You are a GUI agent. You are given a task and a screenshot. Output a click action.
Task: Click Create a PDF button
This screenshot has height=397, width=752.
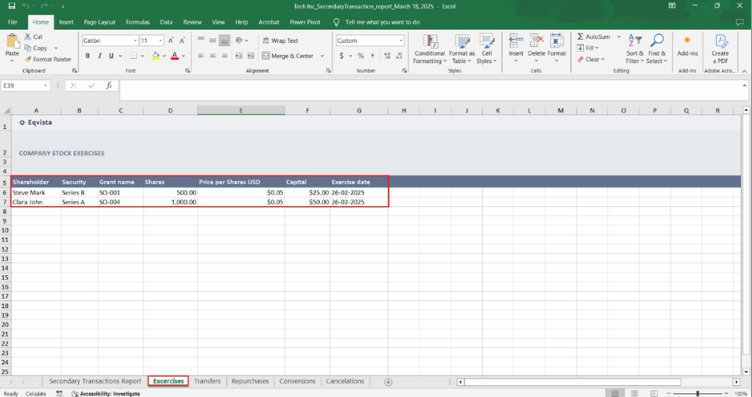click(x=720, y=49)
